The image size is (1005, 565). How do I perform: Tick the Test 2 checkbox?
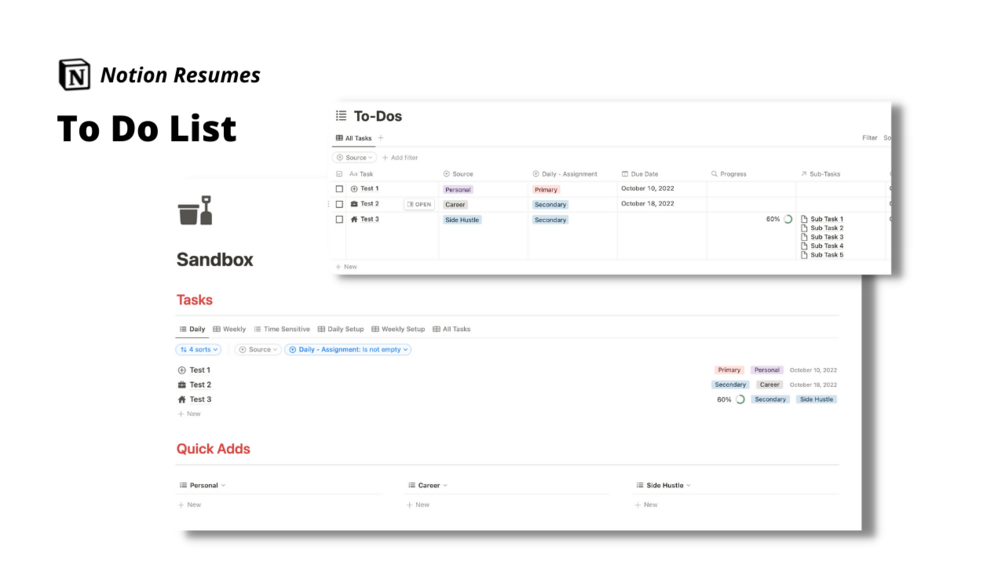pos(339,204)
